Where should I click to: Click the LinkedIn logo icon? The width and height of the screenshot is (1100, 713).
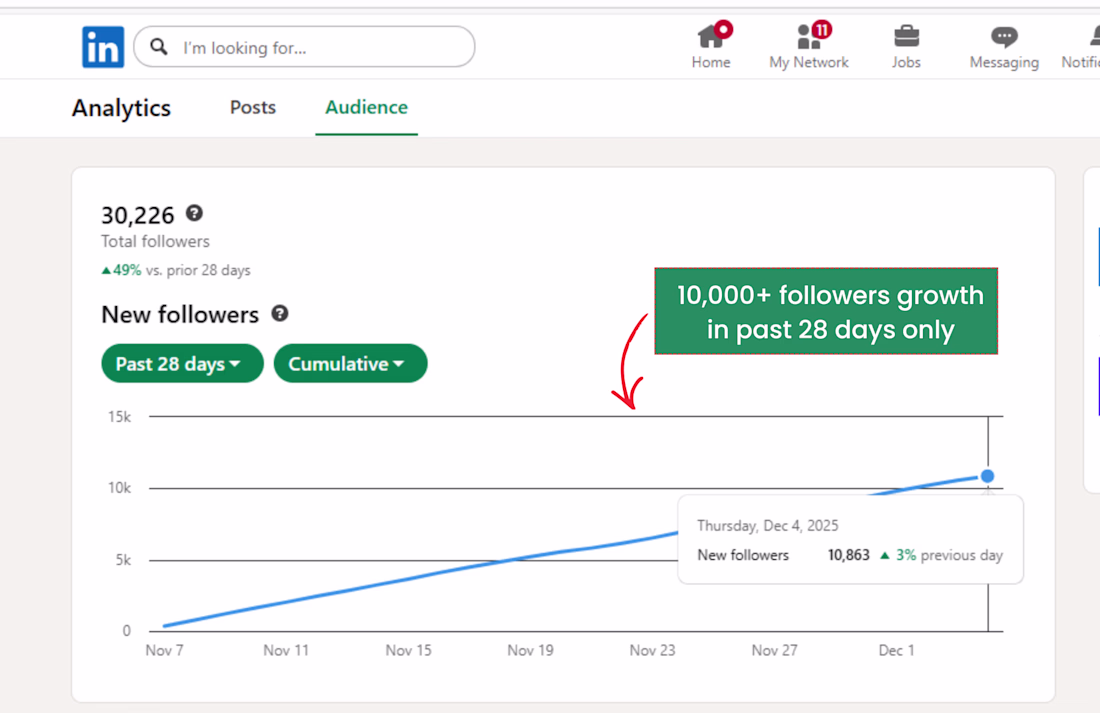tap(103, 47)
